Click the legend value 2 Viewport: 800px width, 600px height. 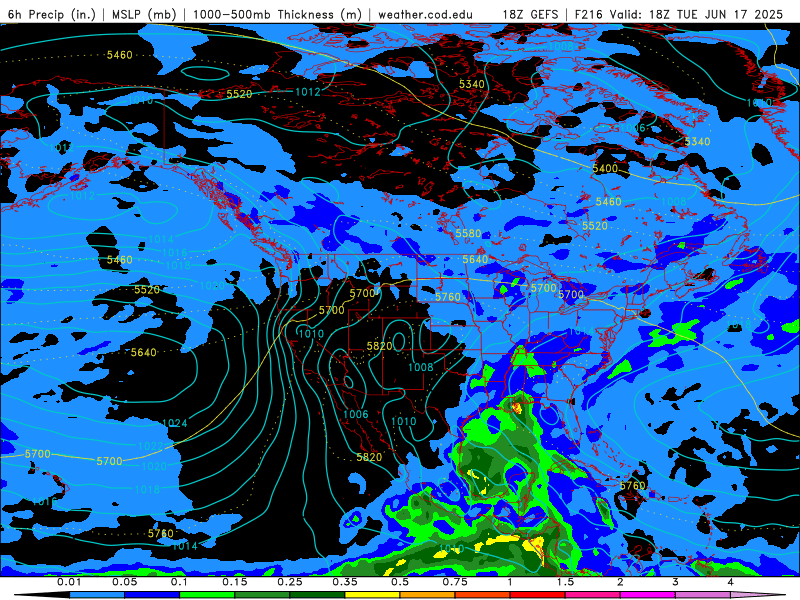click(x=620, y=582)
